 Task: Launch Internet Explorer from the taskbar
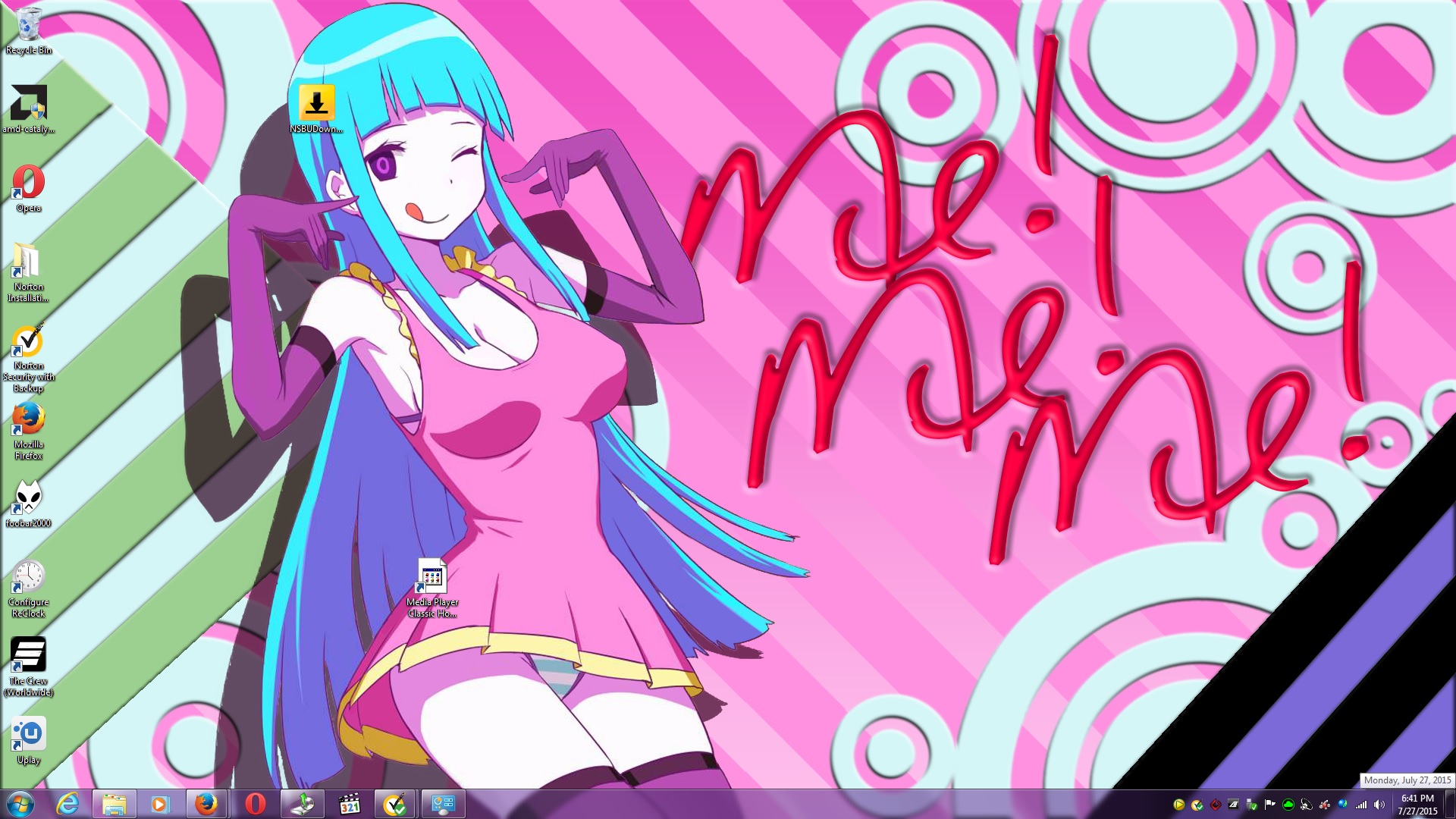(x=68, y=804)
